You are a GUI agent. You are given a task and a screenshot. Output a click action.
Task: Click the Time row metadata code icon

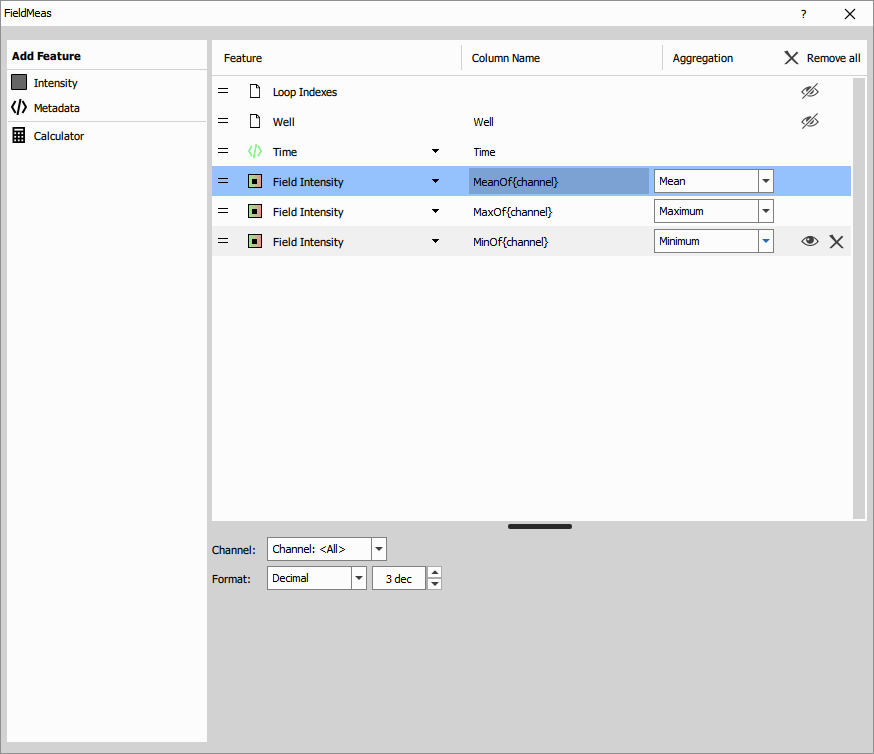[255, 152]
